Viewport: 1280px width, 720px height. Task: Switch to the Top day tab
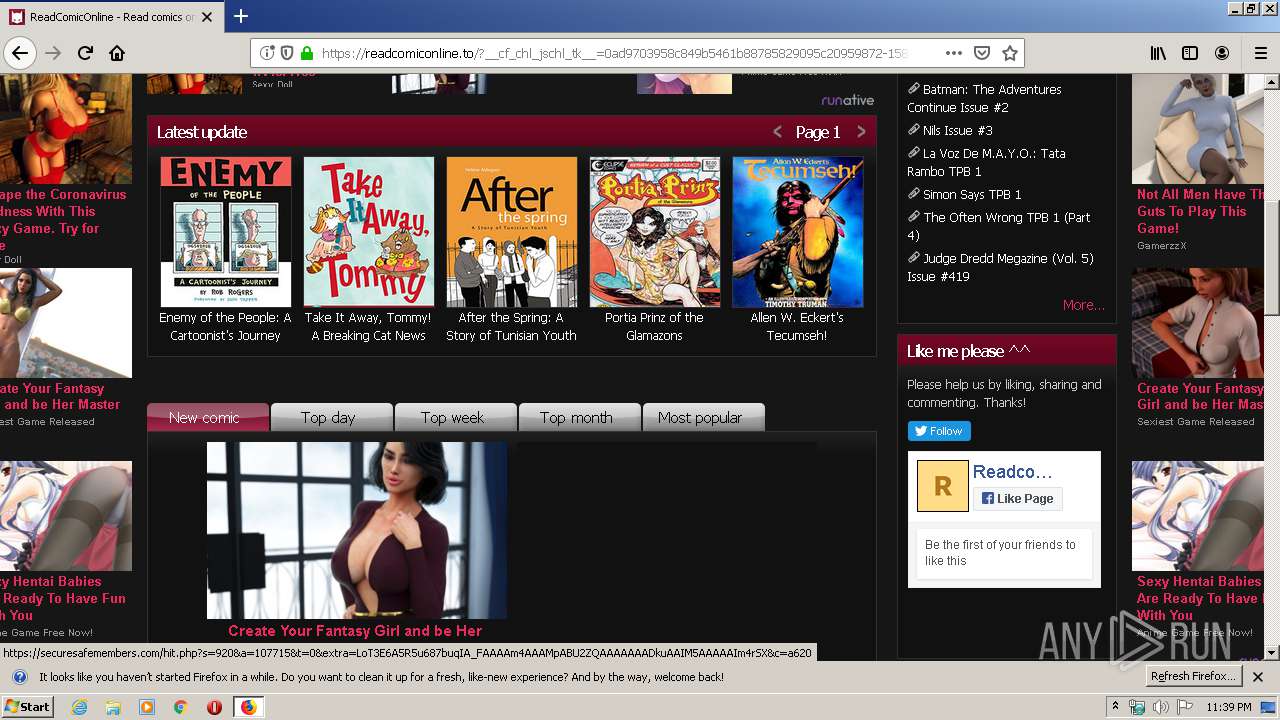[x=332, y=417]
